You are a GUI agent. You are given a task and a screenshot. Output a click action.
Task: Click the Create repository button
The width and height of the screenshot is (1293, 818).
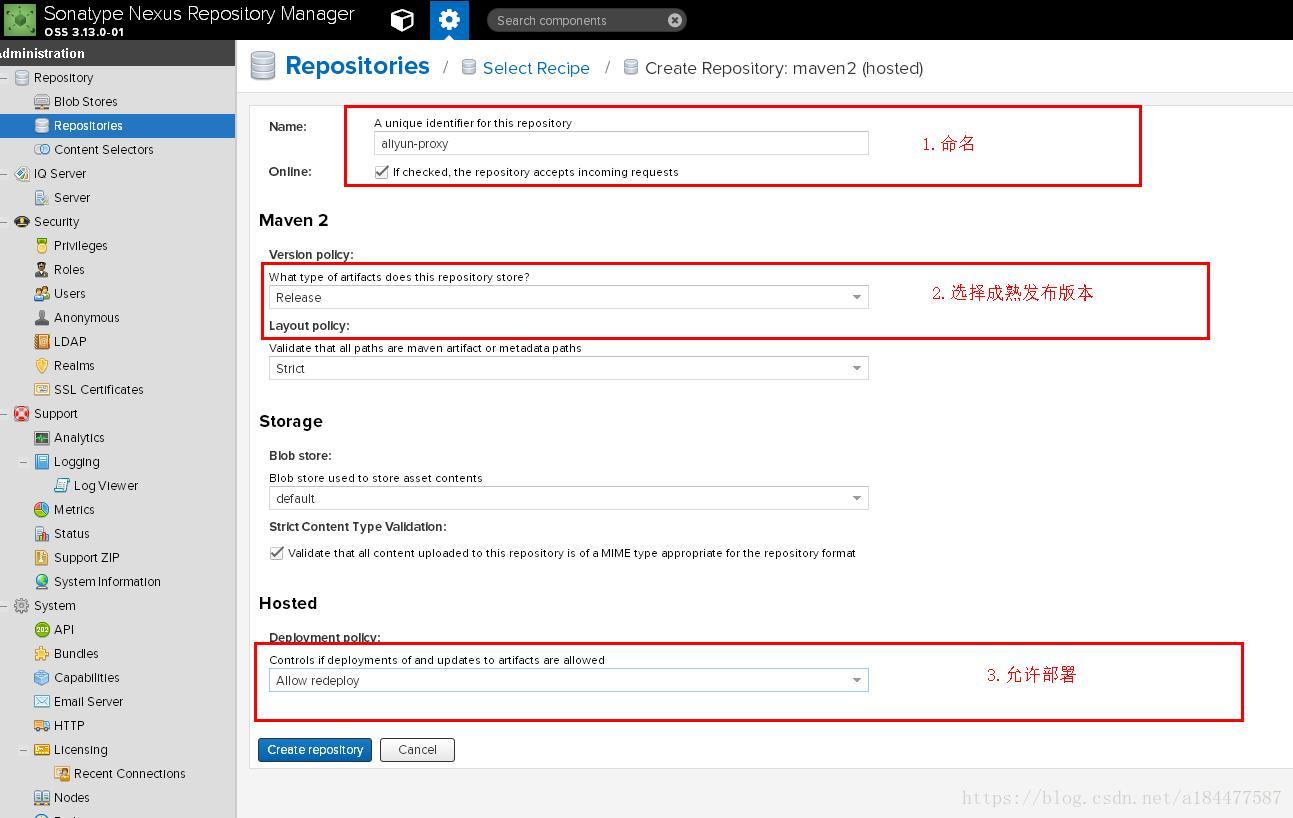(315, 750)
